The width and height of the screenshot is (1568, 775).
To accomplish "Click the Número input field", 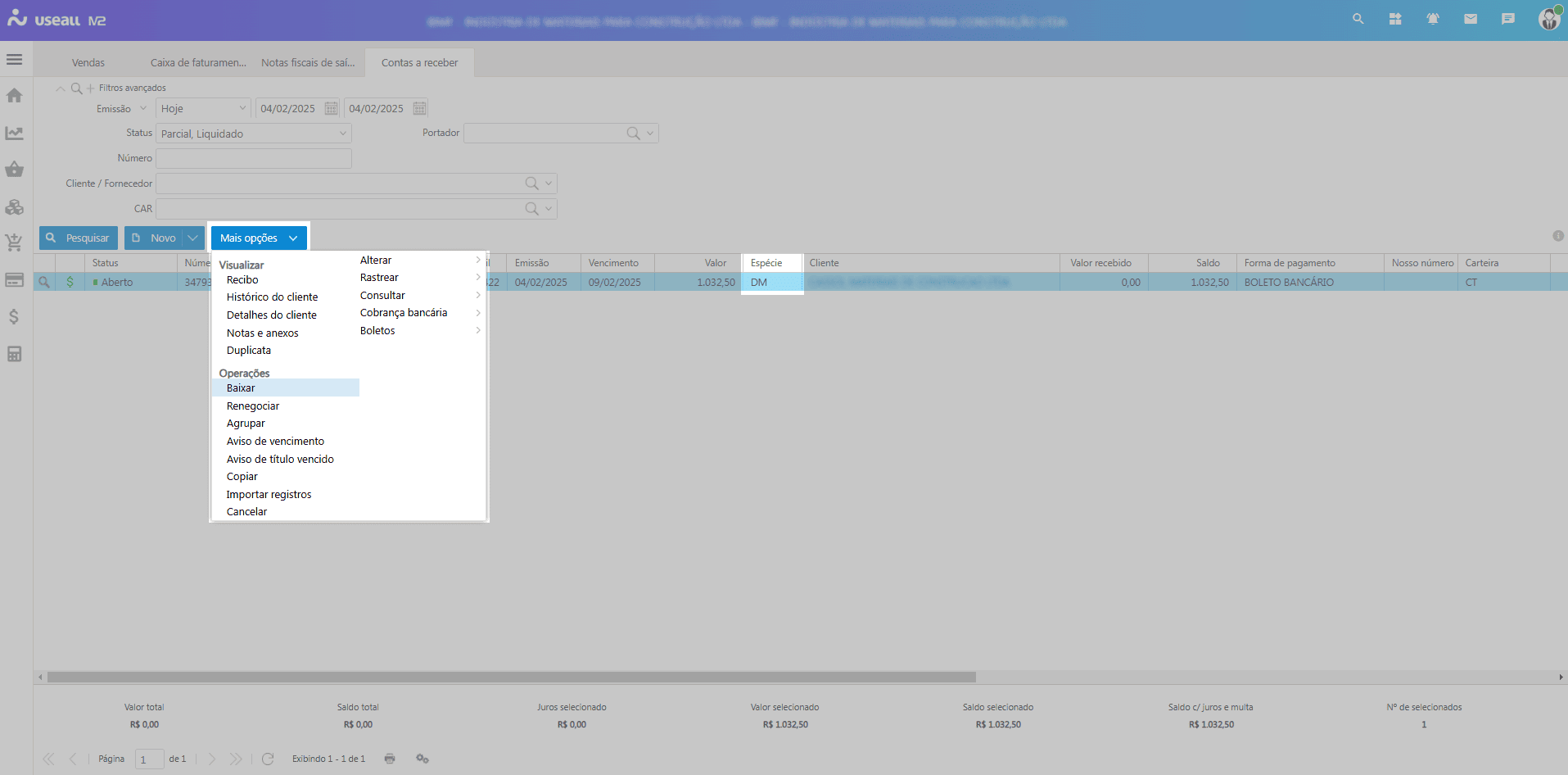I will point(254,159).
